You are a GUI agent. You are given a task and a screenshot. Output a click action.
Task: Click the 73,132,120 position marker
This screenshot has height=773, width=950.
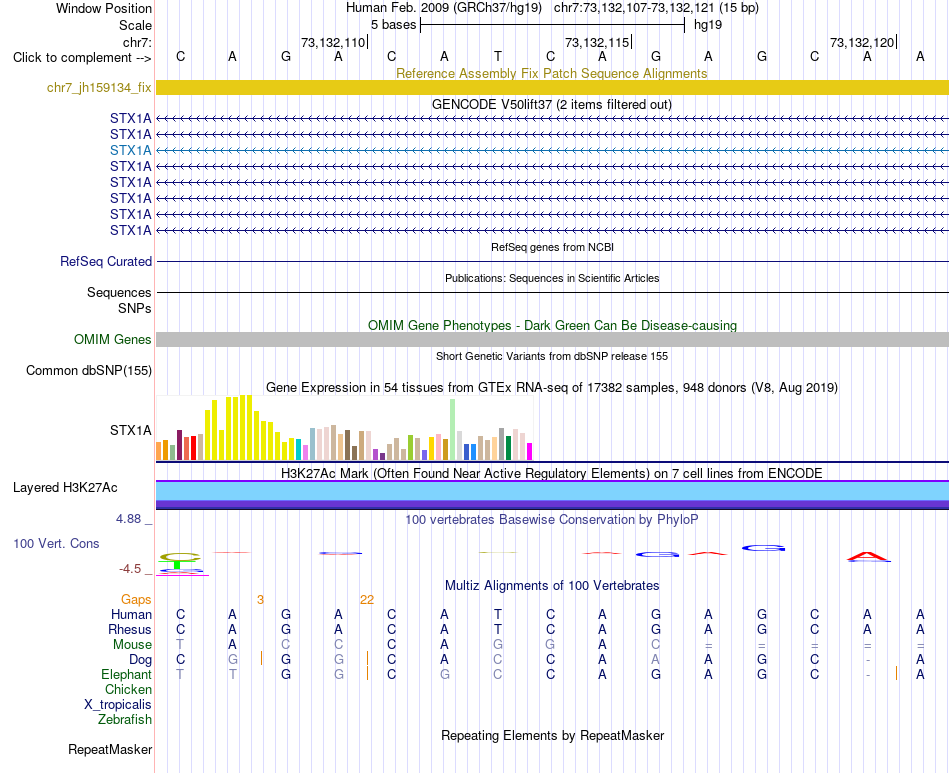pyautogui.click(x=862, y=42)
